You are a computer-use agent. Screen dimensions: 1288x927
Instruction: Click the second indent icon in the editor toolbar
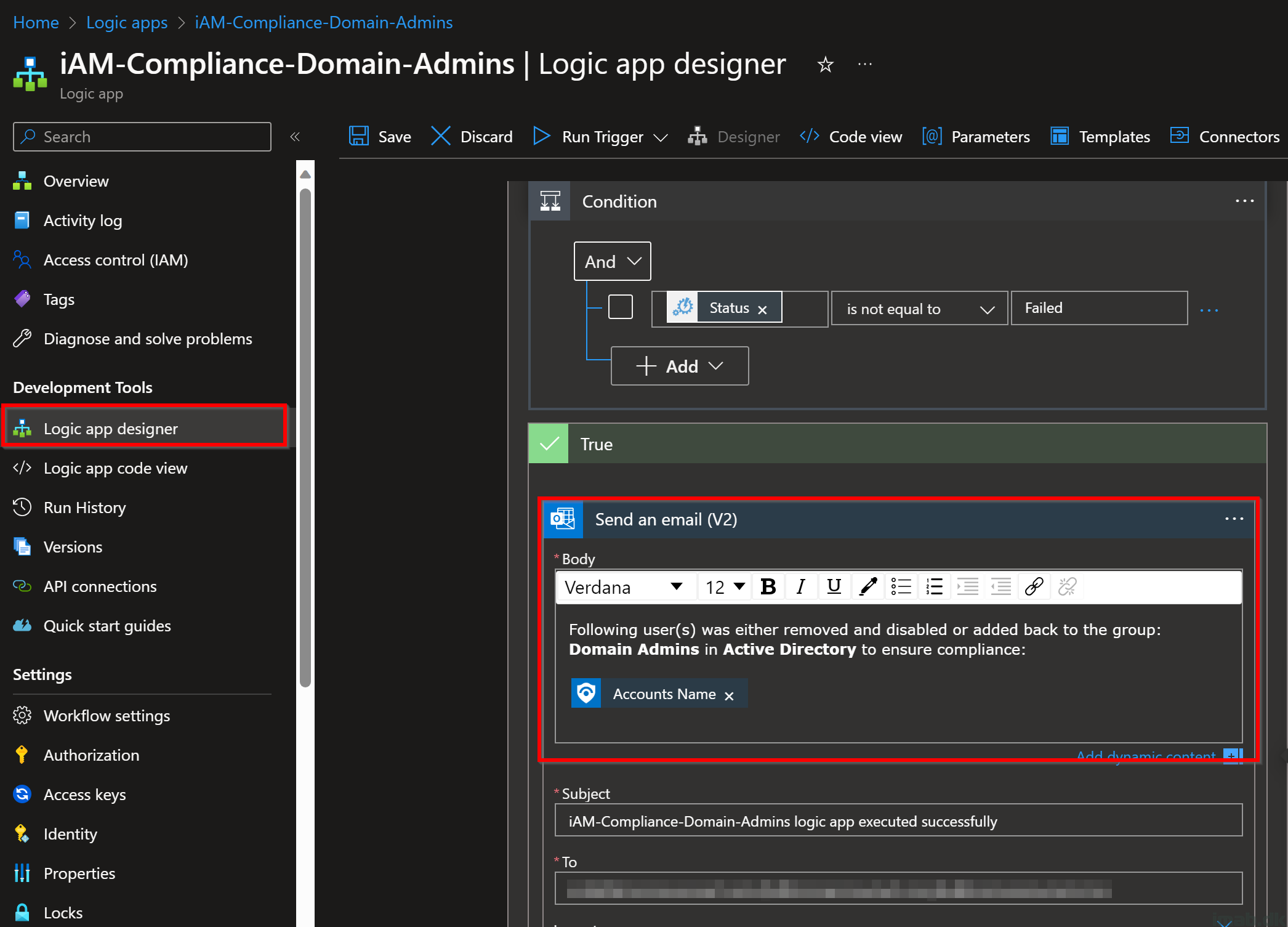[x=1001, y=587]
